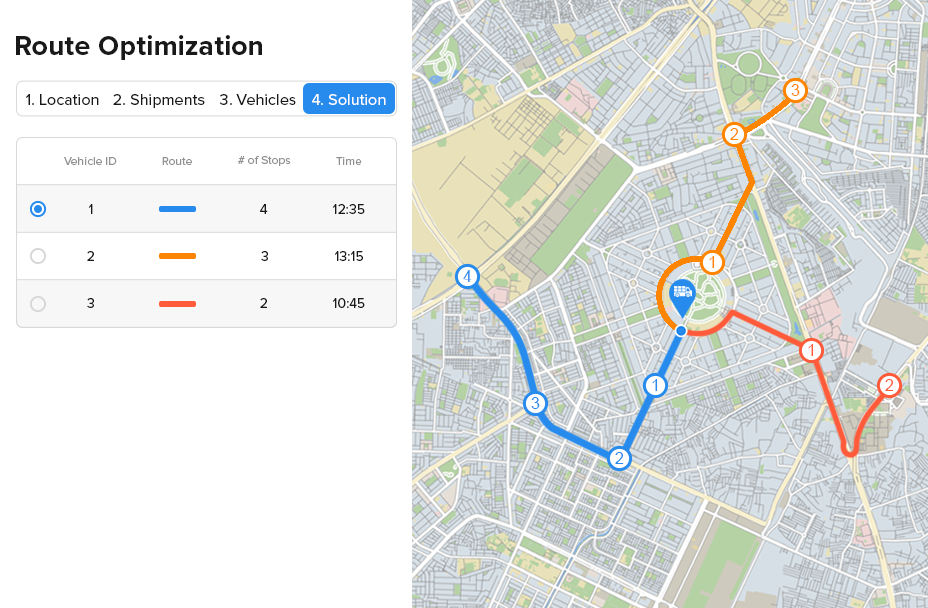Screen dimensions: 928x608
Task: Select red route stop 2 marker
Action: tap(888, 385)
